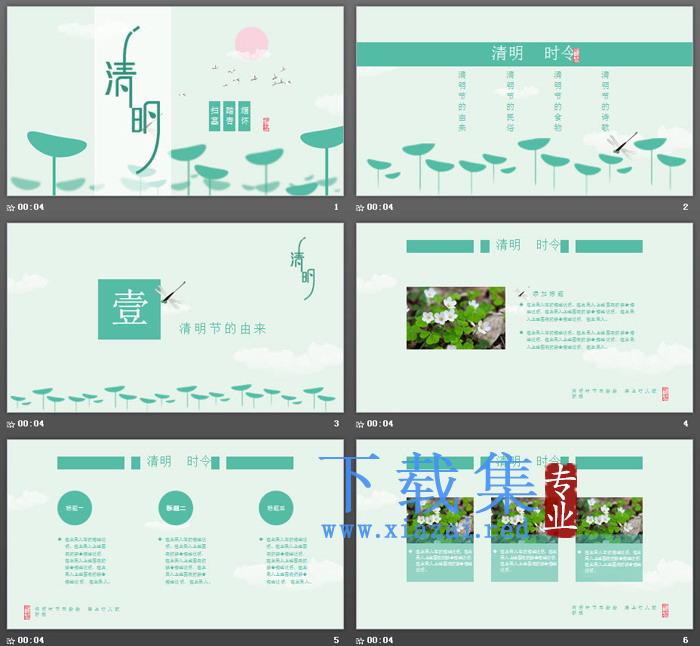
Task: Click the transition star icon under slide 4
Action: (360, 424)
